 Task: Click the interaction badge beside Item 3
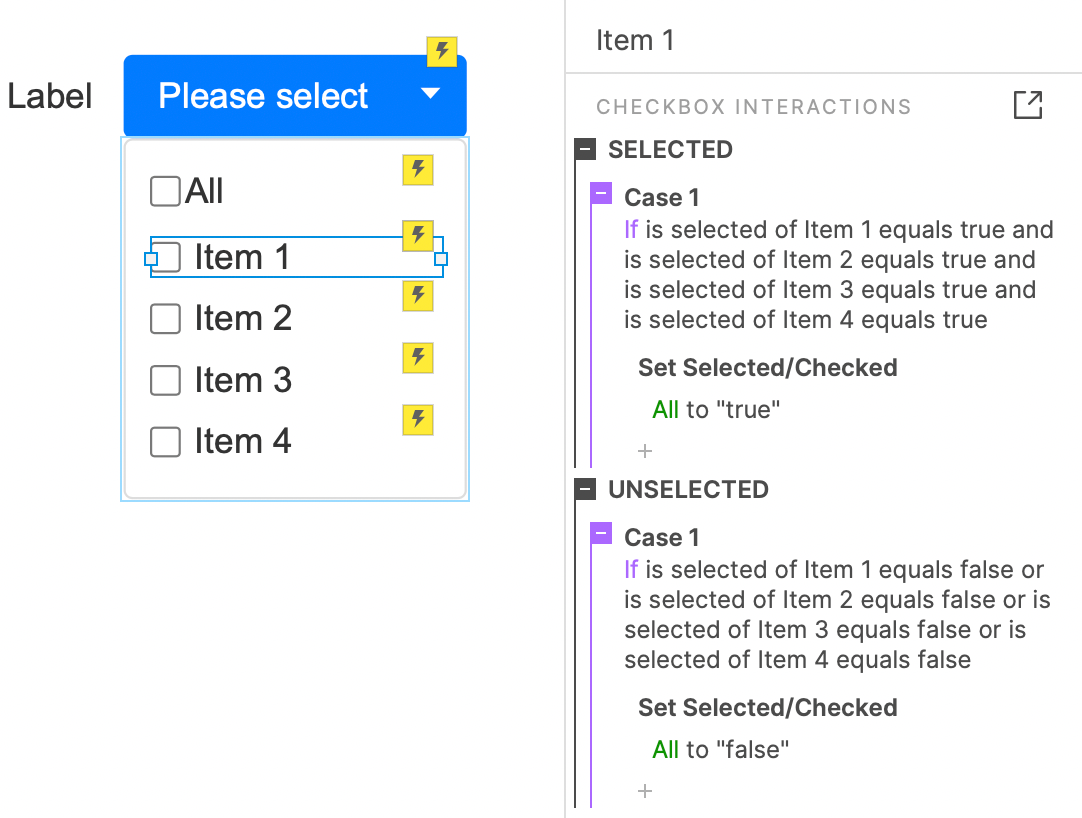coord(417,358)
